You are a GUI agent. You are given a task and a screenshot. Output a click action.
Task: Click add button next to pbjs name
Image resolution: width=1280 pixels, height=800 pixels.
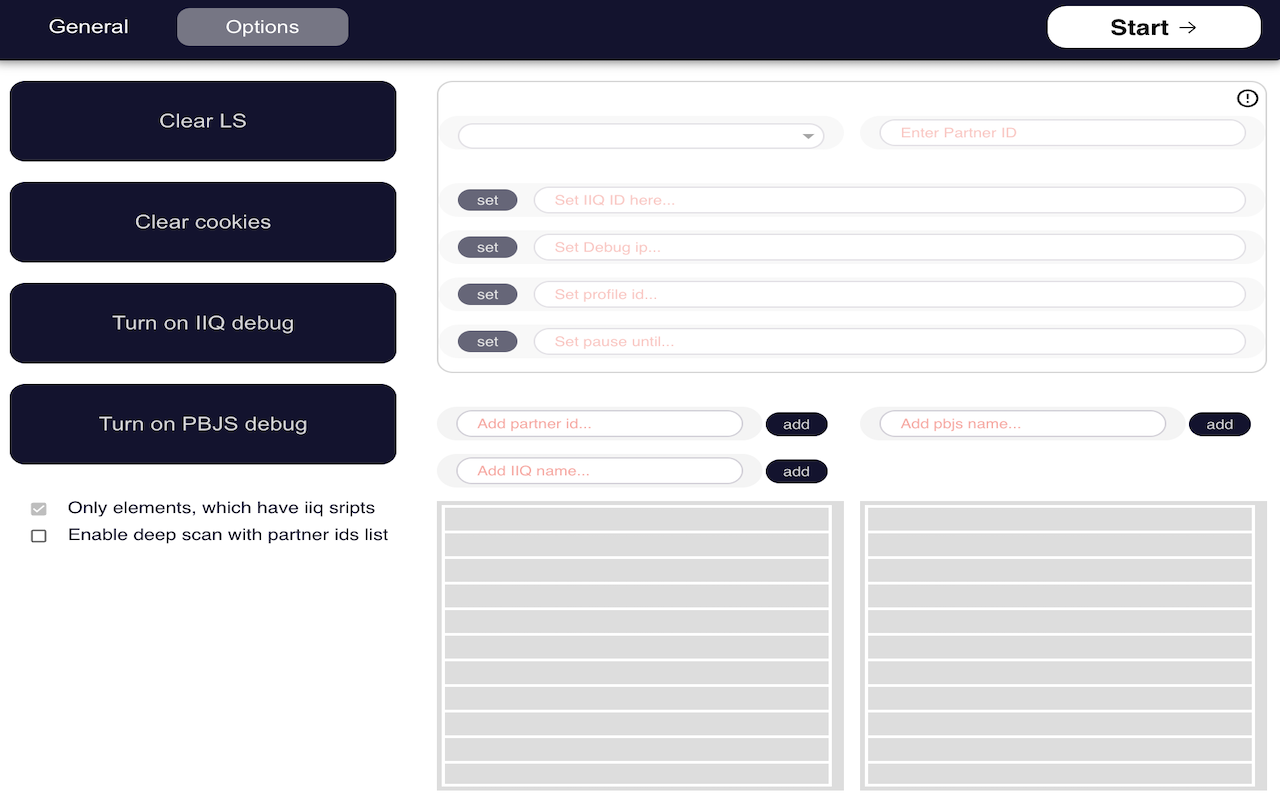click(x=1220, y=424)
